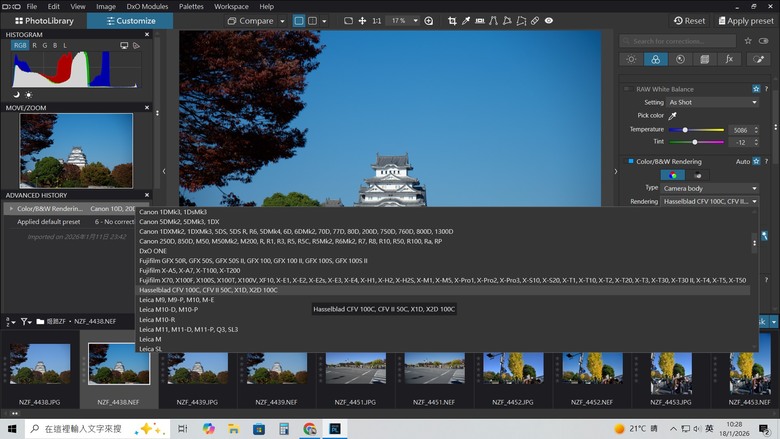Select the Force parallels perspective tool
Screen dimensions: 780x439
(x=493, y=21)
